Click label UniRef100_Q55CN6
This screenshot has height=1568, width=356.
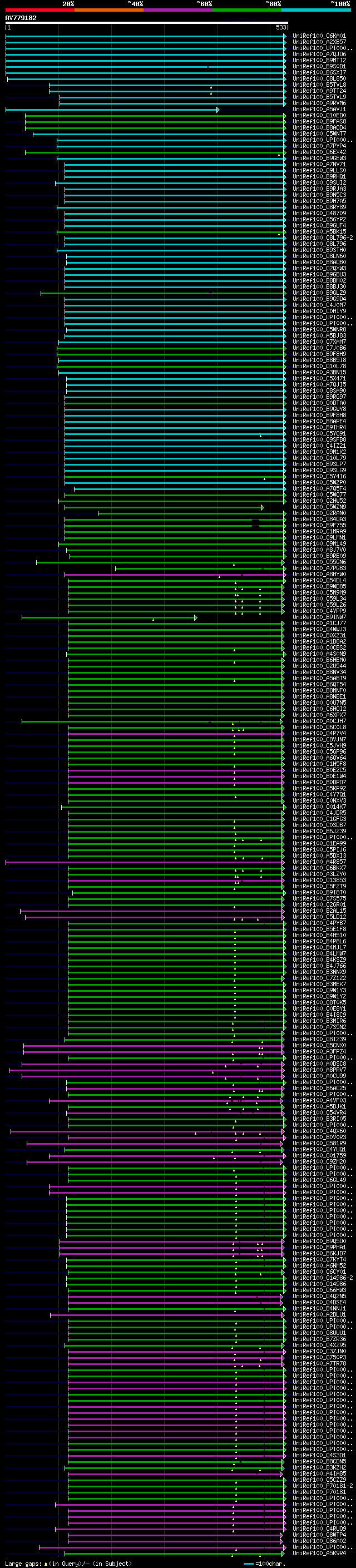pos(319,562)
